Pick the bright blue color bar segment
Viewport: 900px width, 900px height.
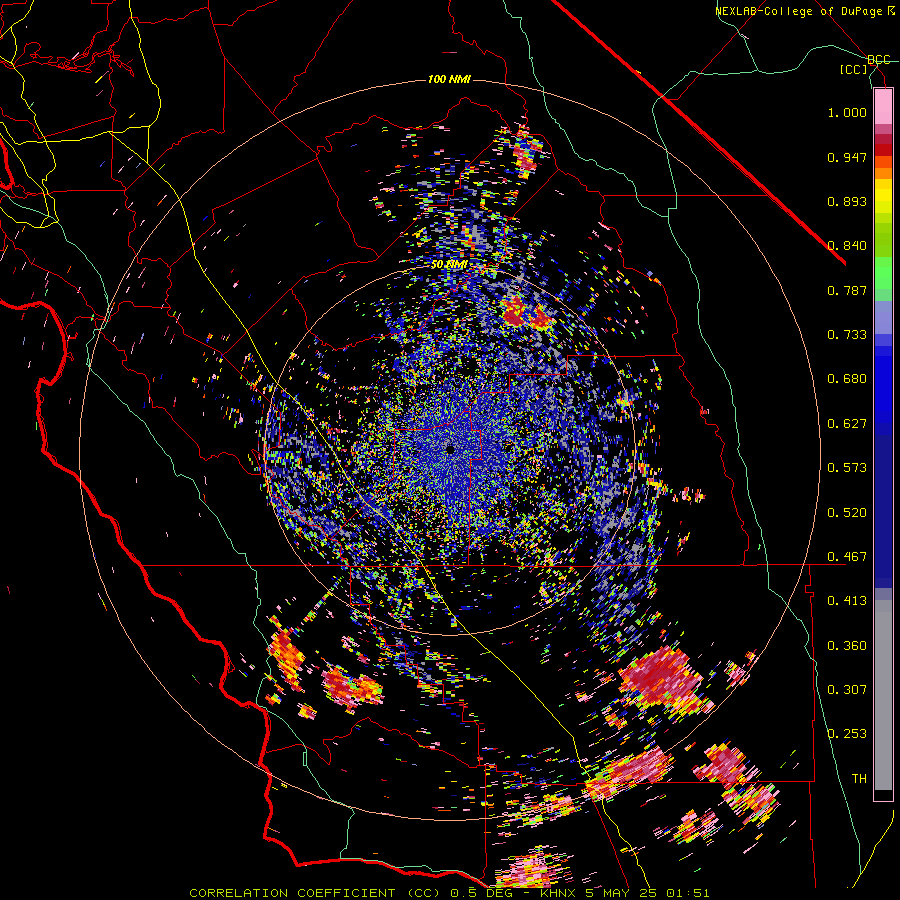point(883,385)
